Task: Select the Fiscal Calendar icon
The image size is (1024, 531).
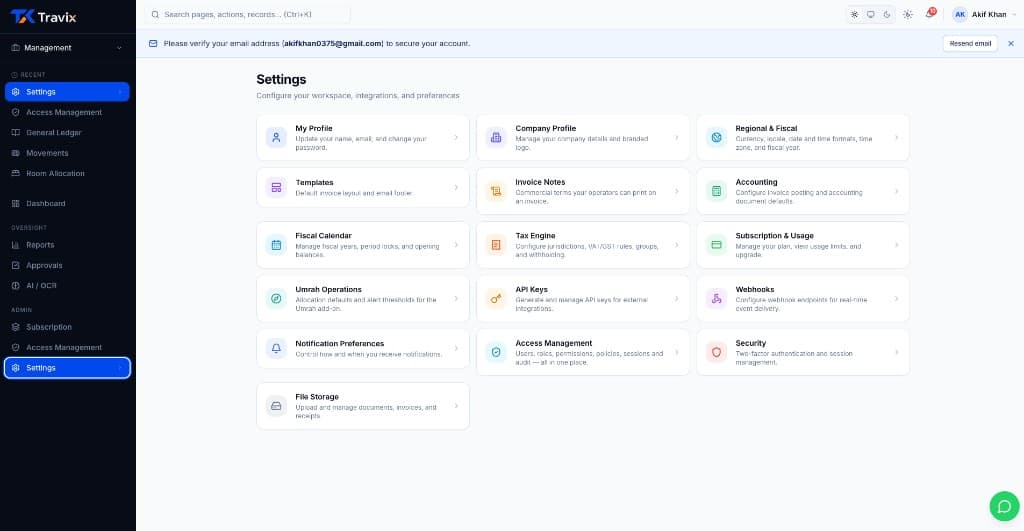Action: pyautogui.click(x=276, y=245)
